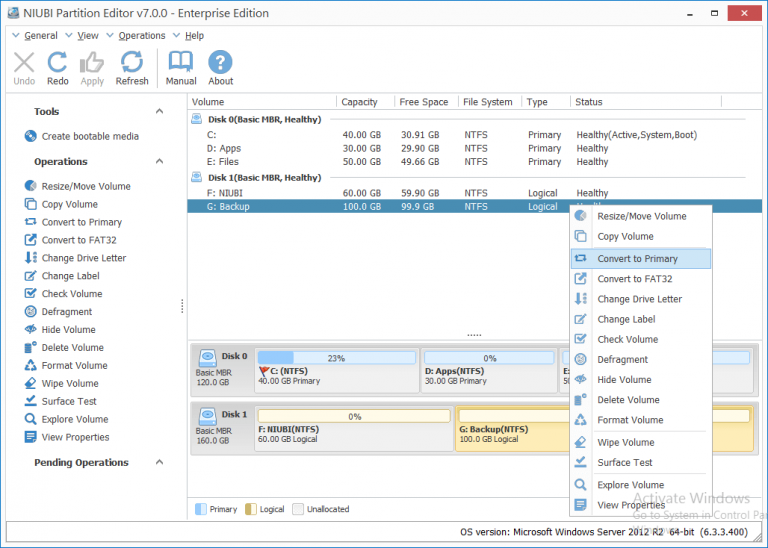768x548 pixels.
Task: Choose Hide Volume in context menu
Action: tap(641, 380)
